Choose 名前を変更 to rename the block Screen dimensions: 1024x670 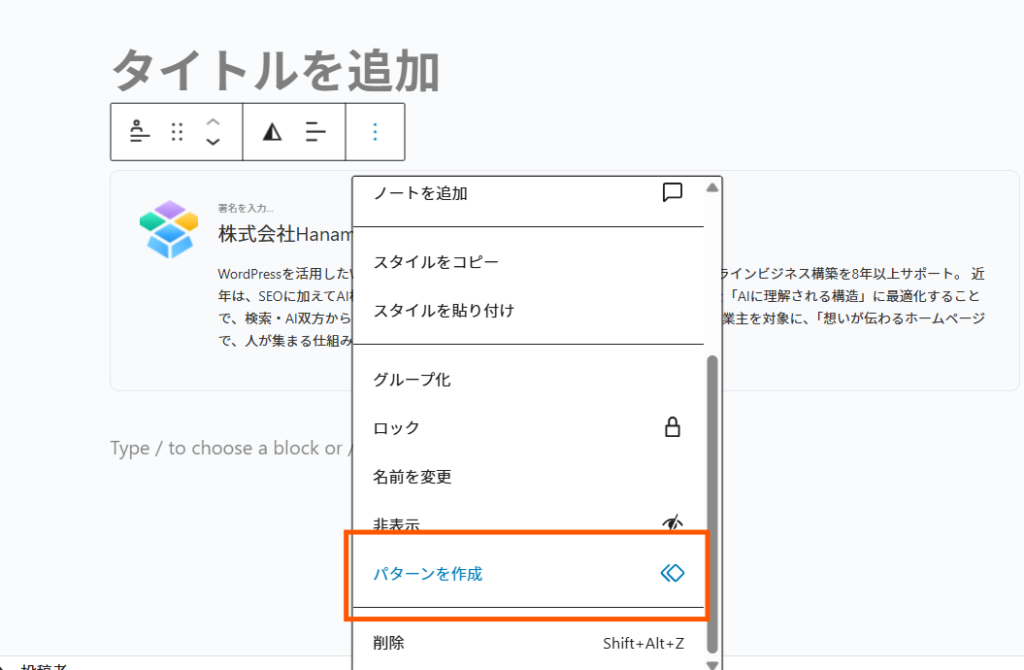point(412,476)
